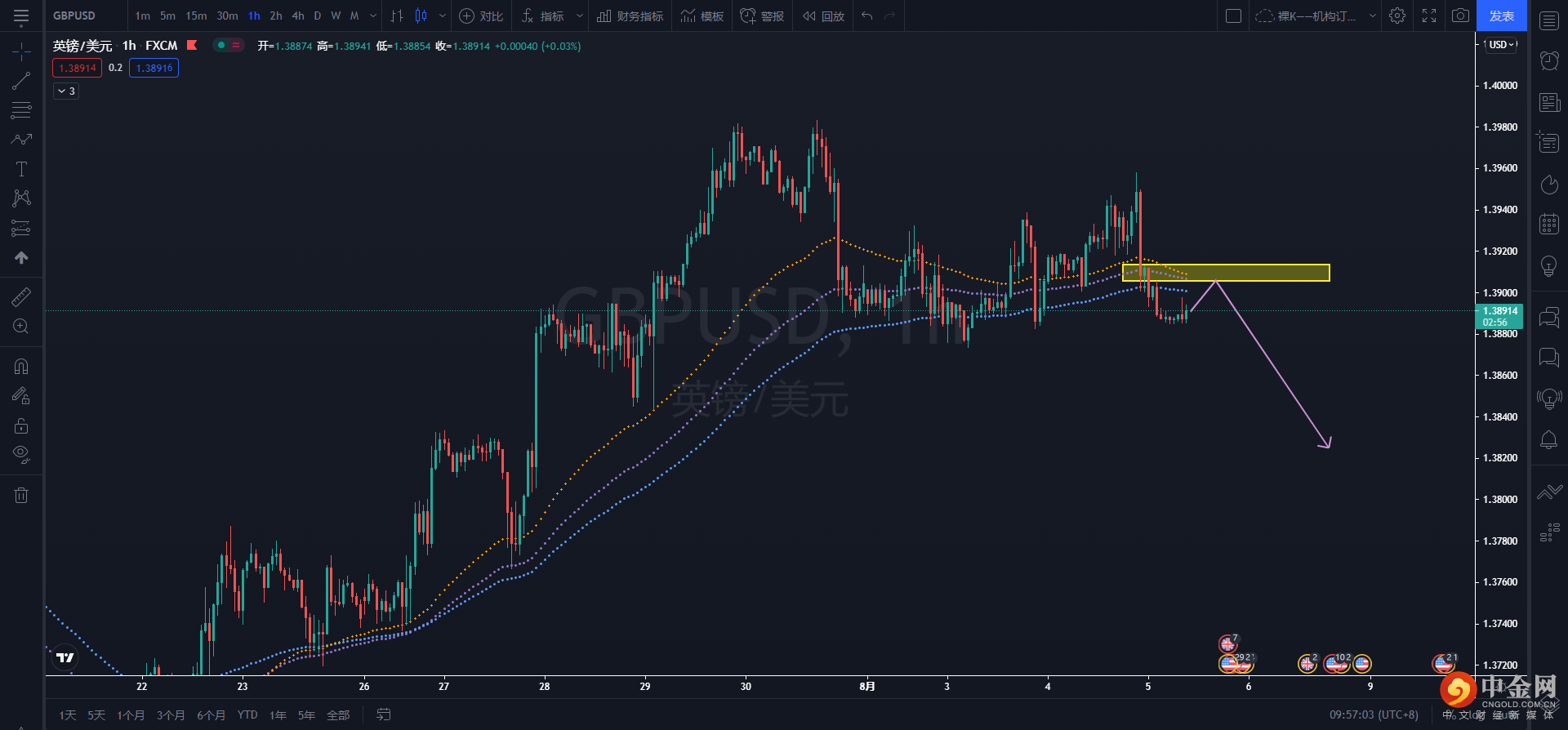Toggle the green market status dot
Image resolution: width=1568 pixels, height=730 pixels.
click(x=221, y=46)
